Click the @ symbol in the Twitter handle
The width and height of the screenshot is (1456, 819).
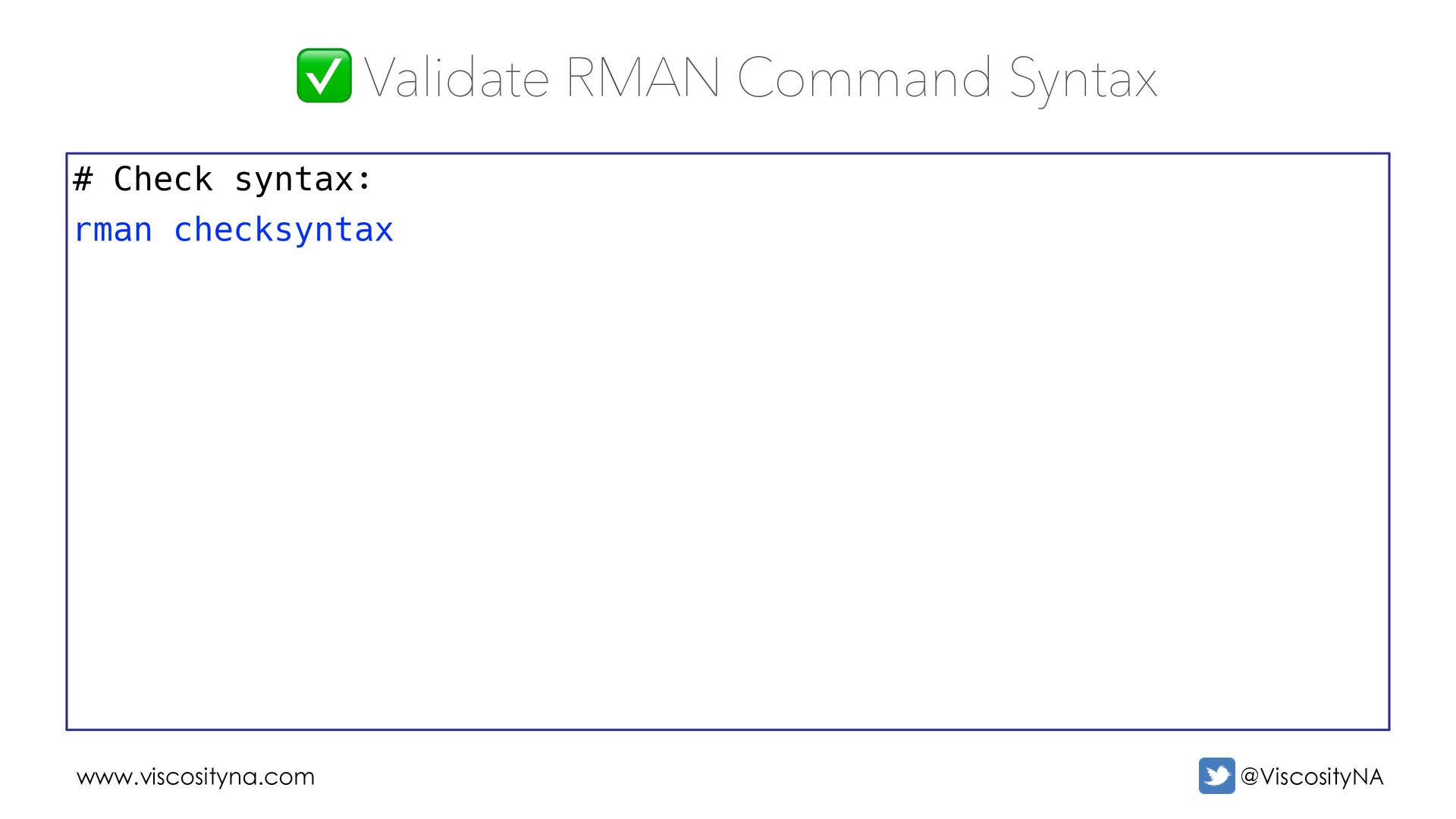coord(1250,777)
